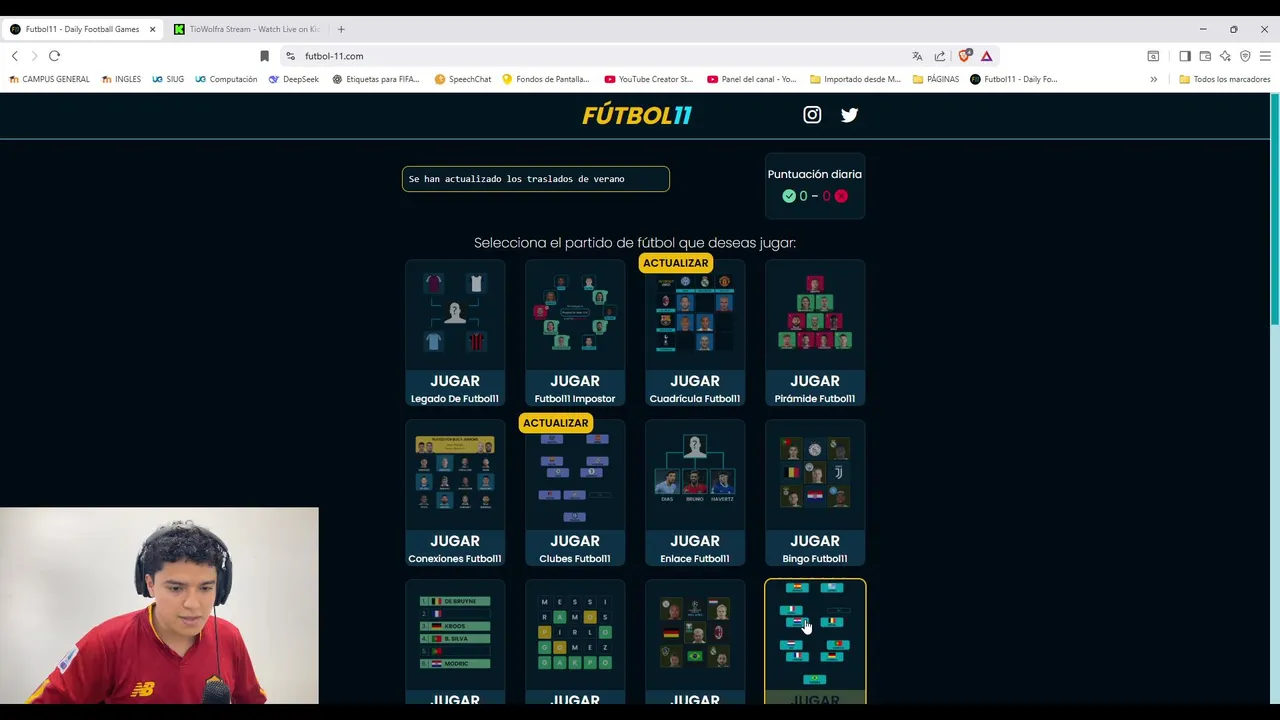The width and height of the screenshot is (1280, 720).
Task: Play Clubes Futbol11 game
Action: tap(575, 493)
